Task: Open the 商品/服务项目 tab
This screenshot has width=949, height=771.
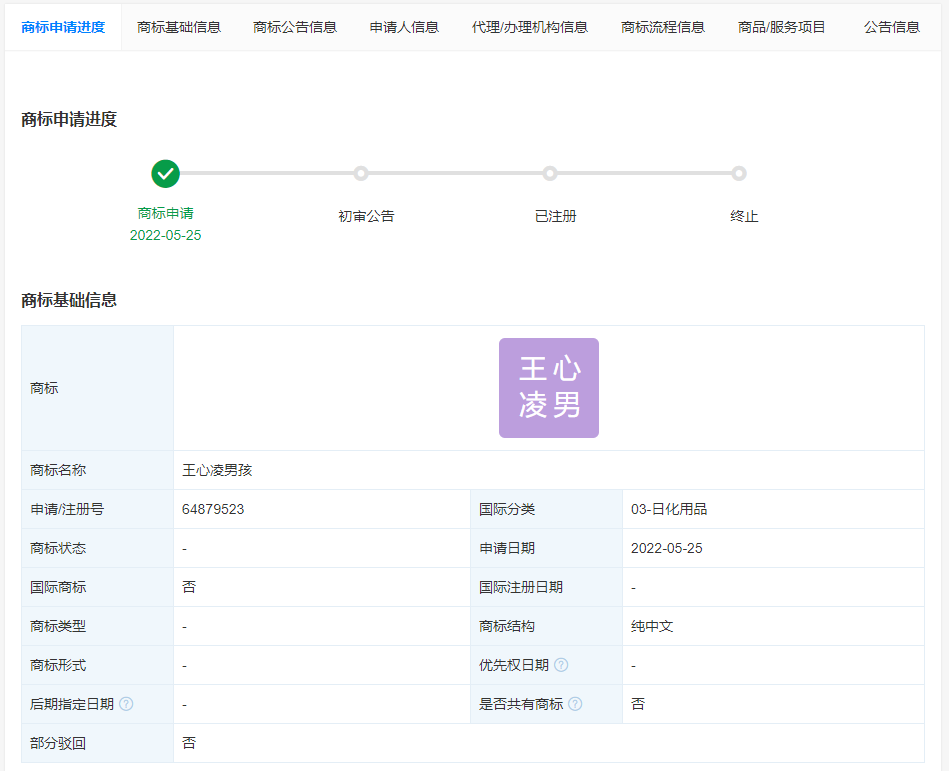Action: (781, 27)
